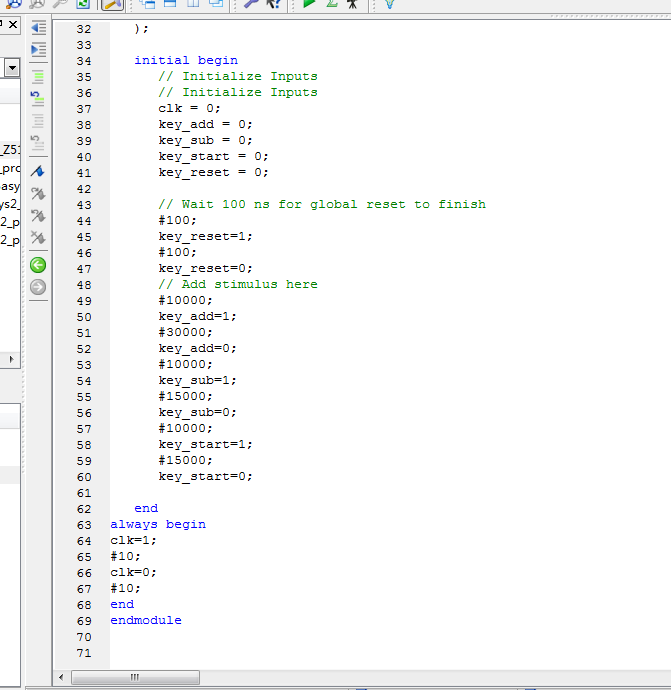Click the left arrow of editor horizontal scrollbar
Screen dimensions: 671x690
(62, 678)
